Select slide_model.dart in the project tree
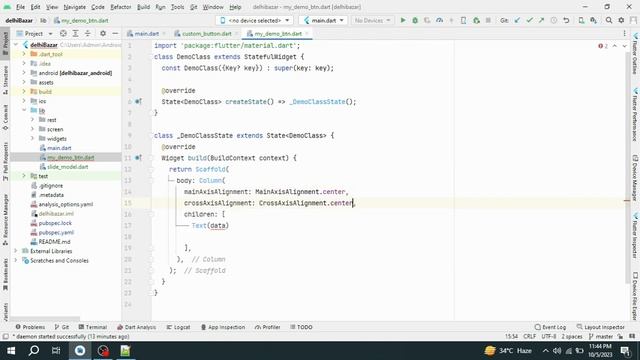Screen dimensions: 640x360 tap(67, 167)
